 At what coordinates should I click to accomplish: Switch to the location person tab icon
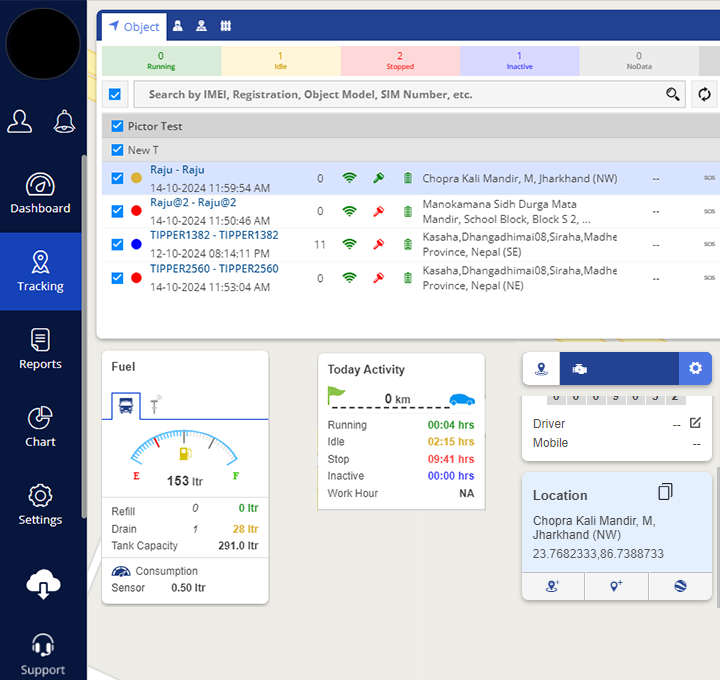tap(201, 26)
